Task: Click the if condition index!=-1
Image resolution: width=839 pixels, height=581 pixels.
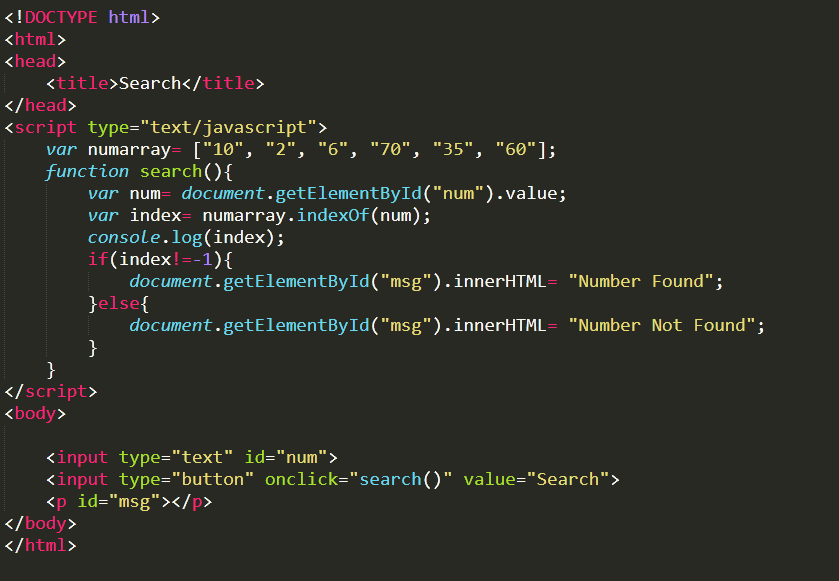Action: coord(165,259)
